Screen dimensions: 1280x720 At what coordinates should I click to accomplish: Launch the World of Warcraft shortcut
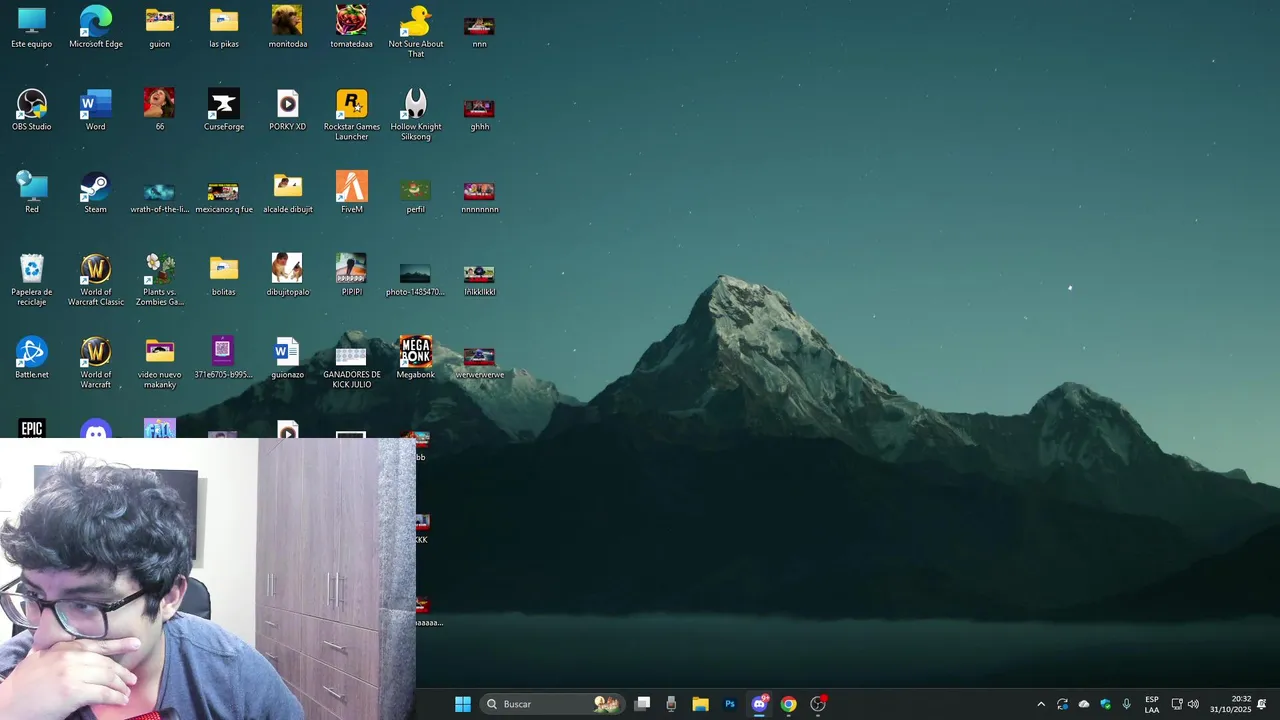coord(96,363)
